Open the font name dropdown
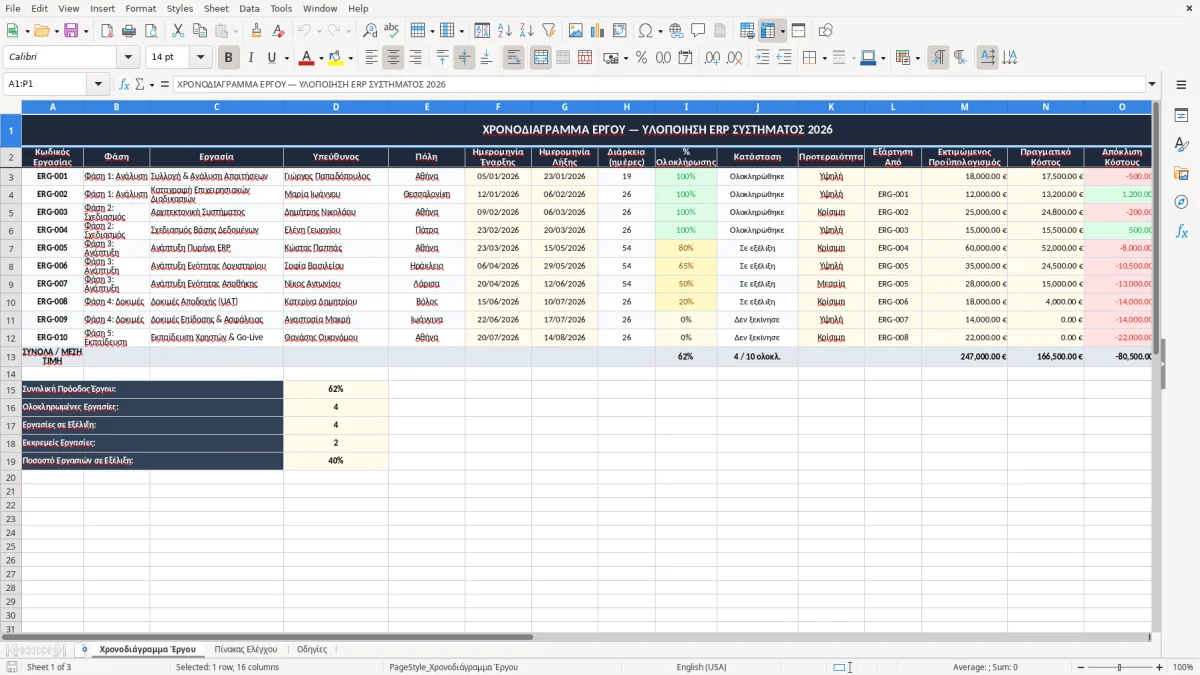 tap(127, 58)
